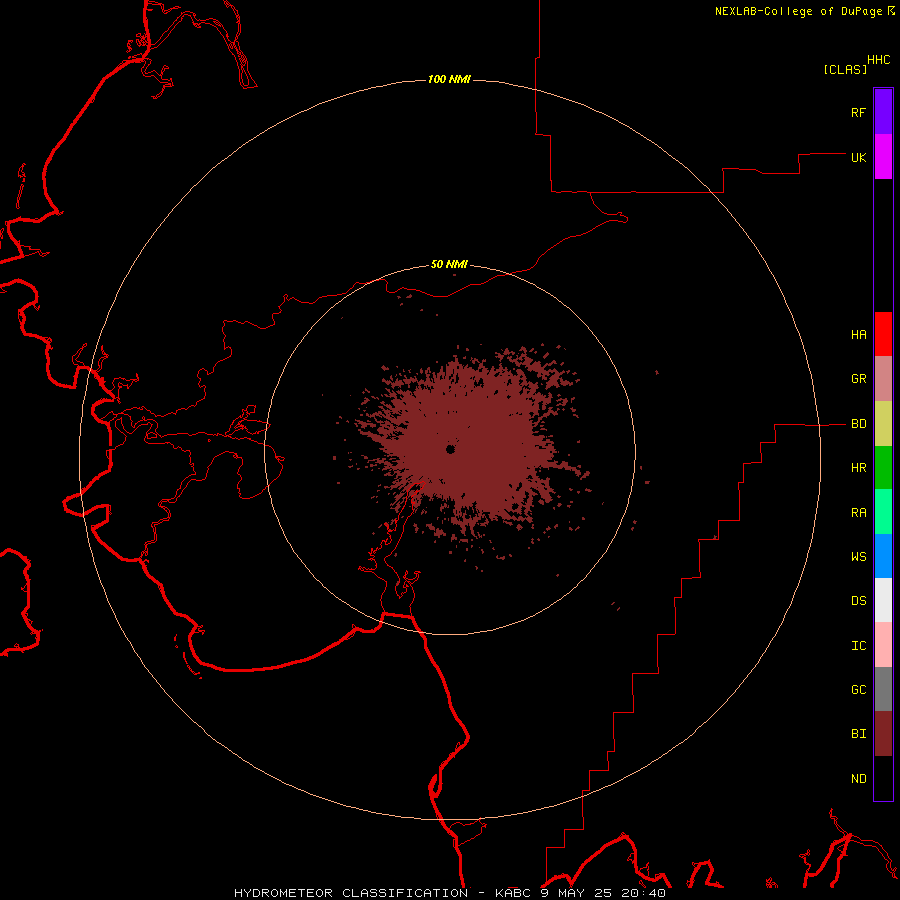Click the BD yellow legend swatch
900x900 pixels.
[x=883, y=424]
